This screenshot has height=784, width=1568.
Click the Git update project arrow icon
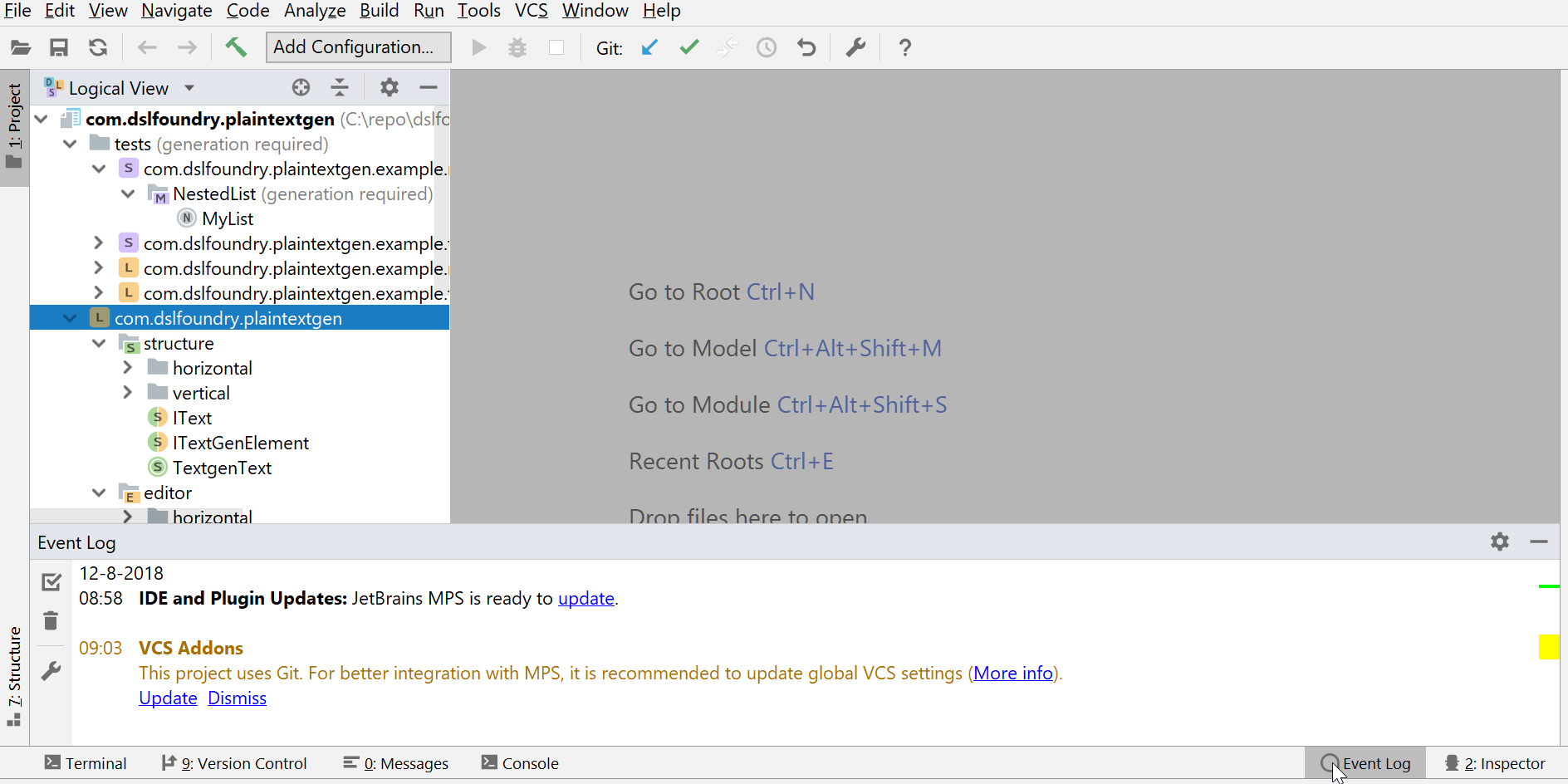649,47
